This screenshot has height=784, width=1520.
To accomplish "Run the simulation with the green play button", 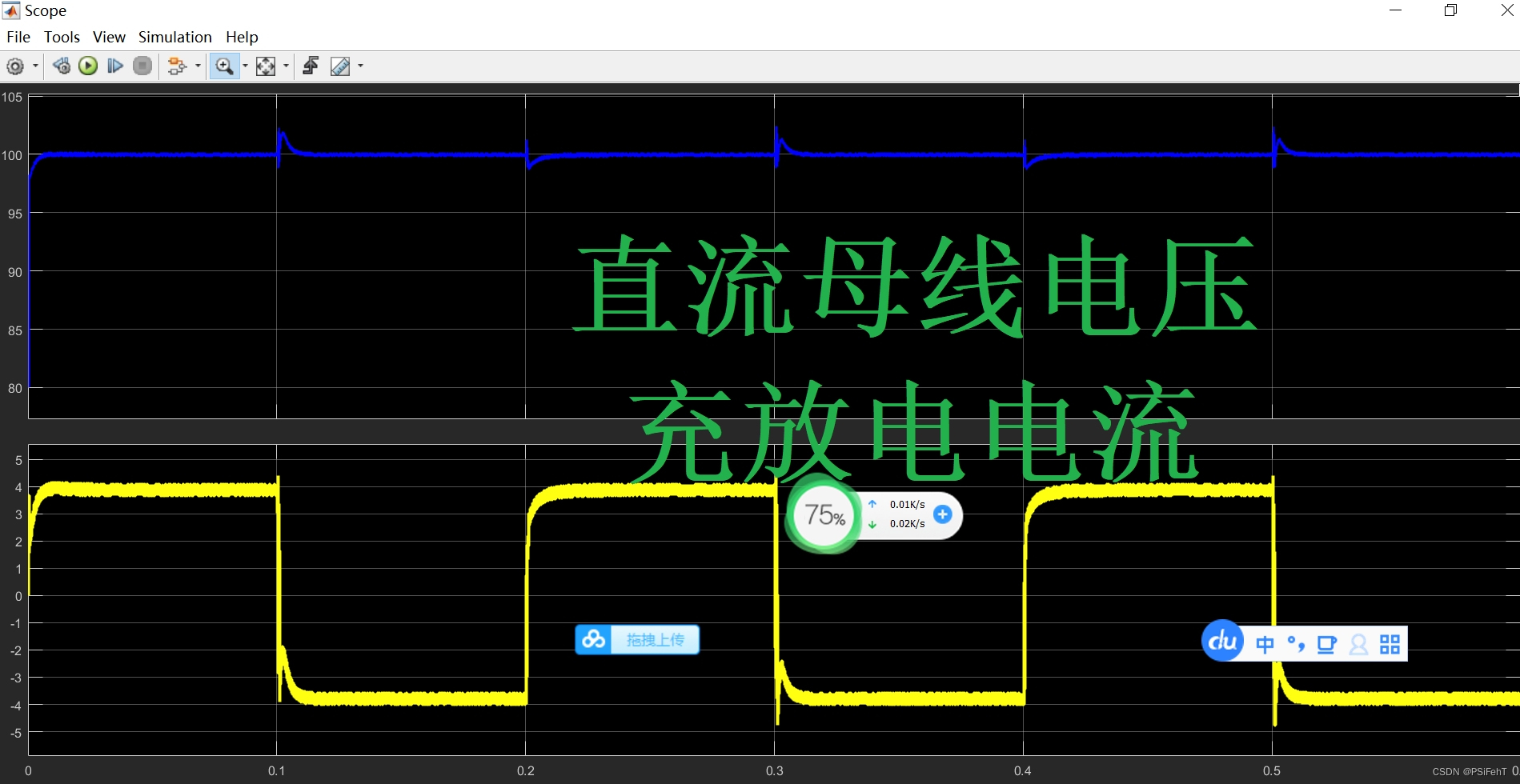I will tap(88, 66).
